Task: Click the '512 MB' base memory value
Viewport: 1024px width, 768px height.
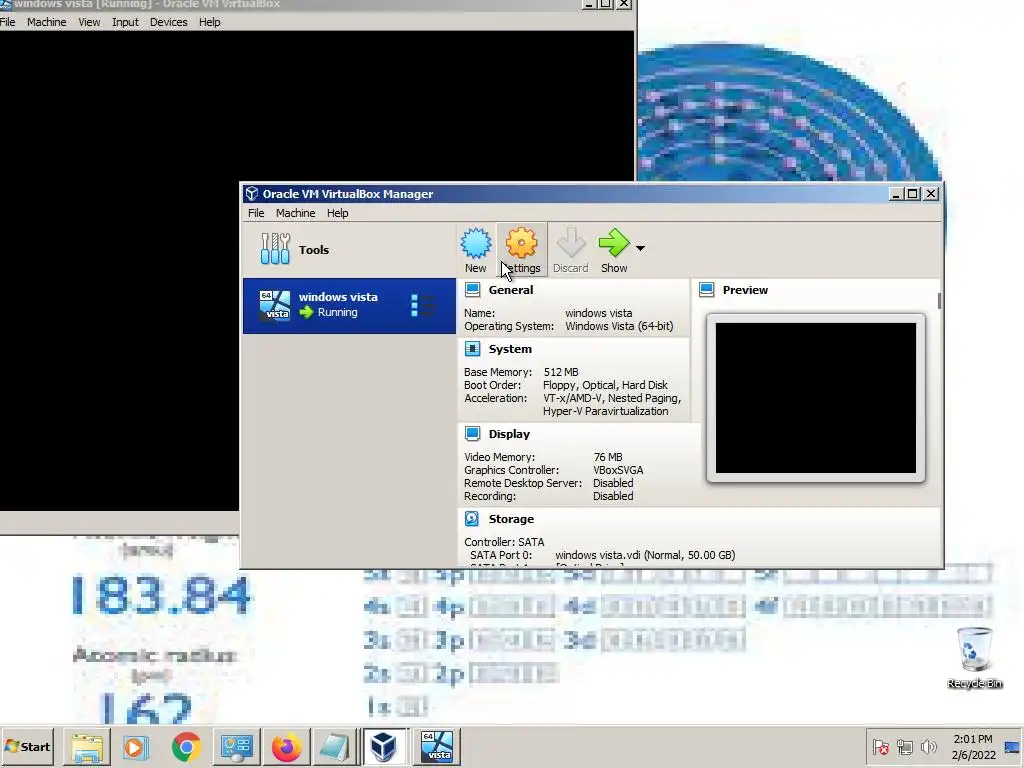Action: [x=561, y=372]
